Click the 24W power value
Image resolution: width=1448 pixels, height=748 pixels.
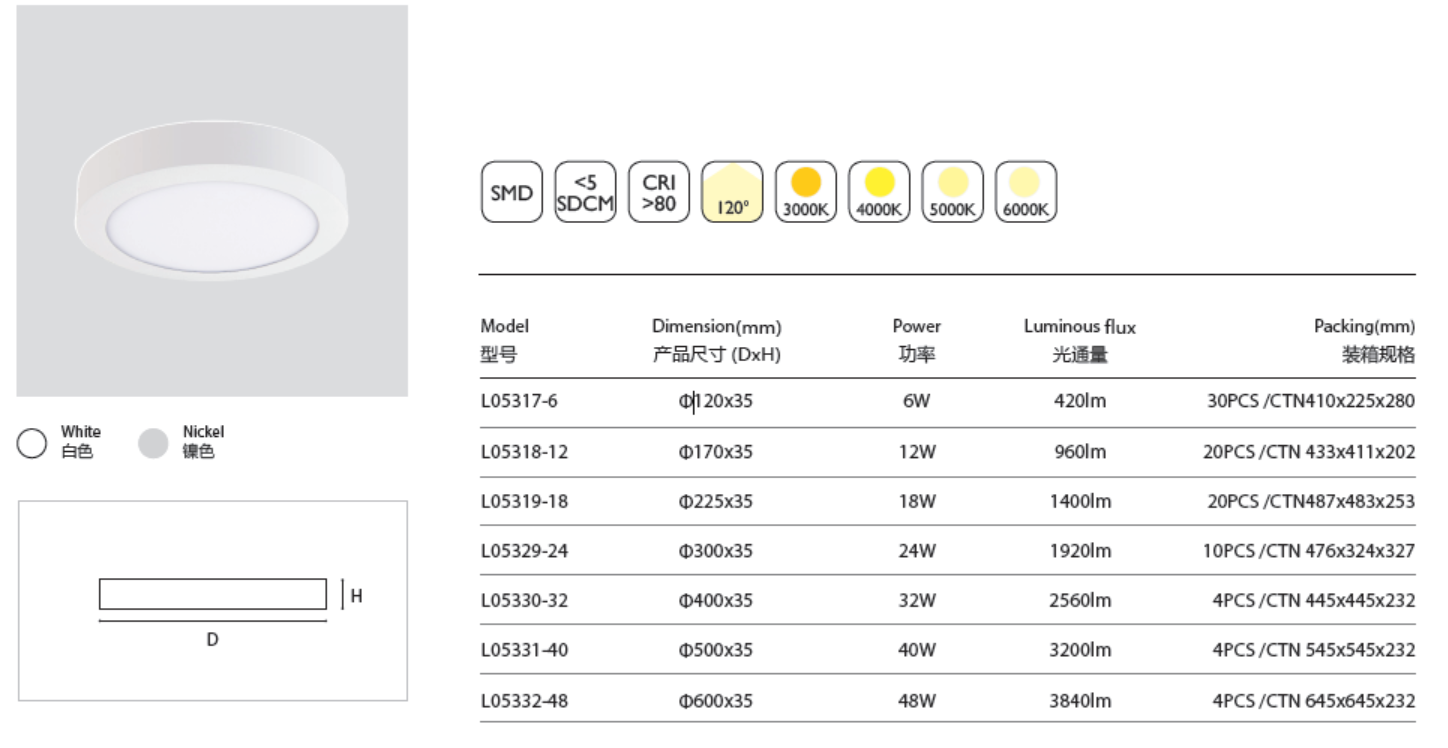pyautogui.click(x=917, y=551)
